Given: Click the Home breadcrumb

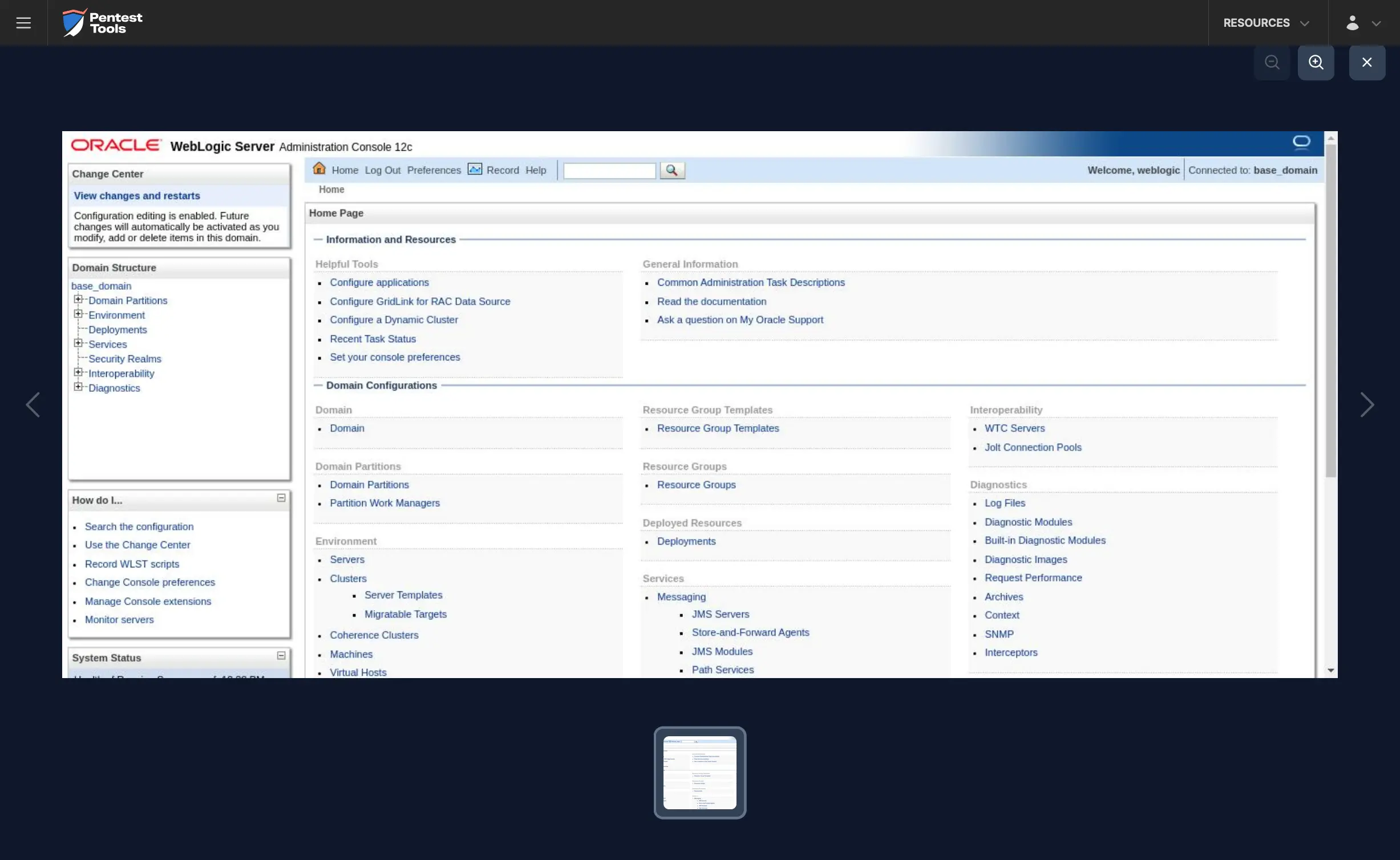Looking at the screenshot, I should coord(331,189).
